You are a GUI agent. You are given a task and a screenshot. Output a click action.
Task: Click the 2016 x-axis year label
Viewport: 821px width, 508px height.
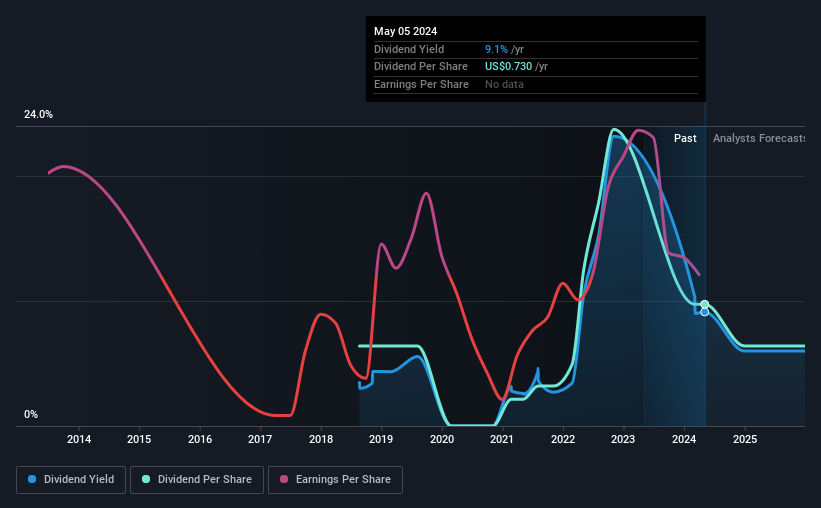(x=200, y=439)
